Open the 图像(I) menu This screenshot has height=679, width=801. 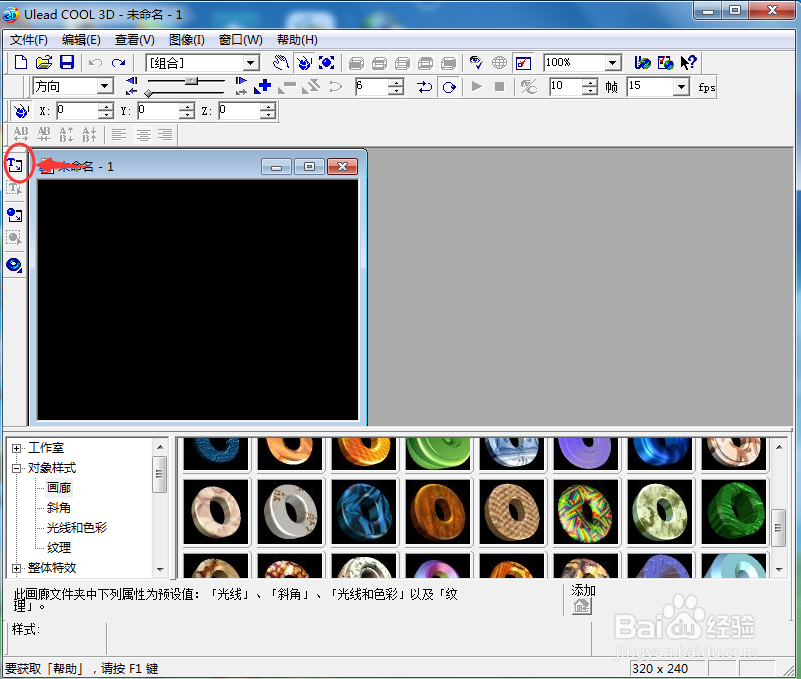tap(186, 40)
